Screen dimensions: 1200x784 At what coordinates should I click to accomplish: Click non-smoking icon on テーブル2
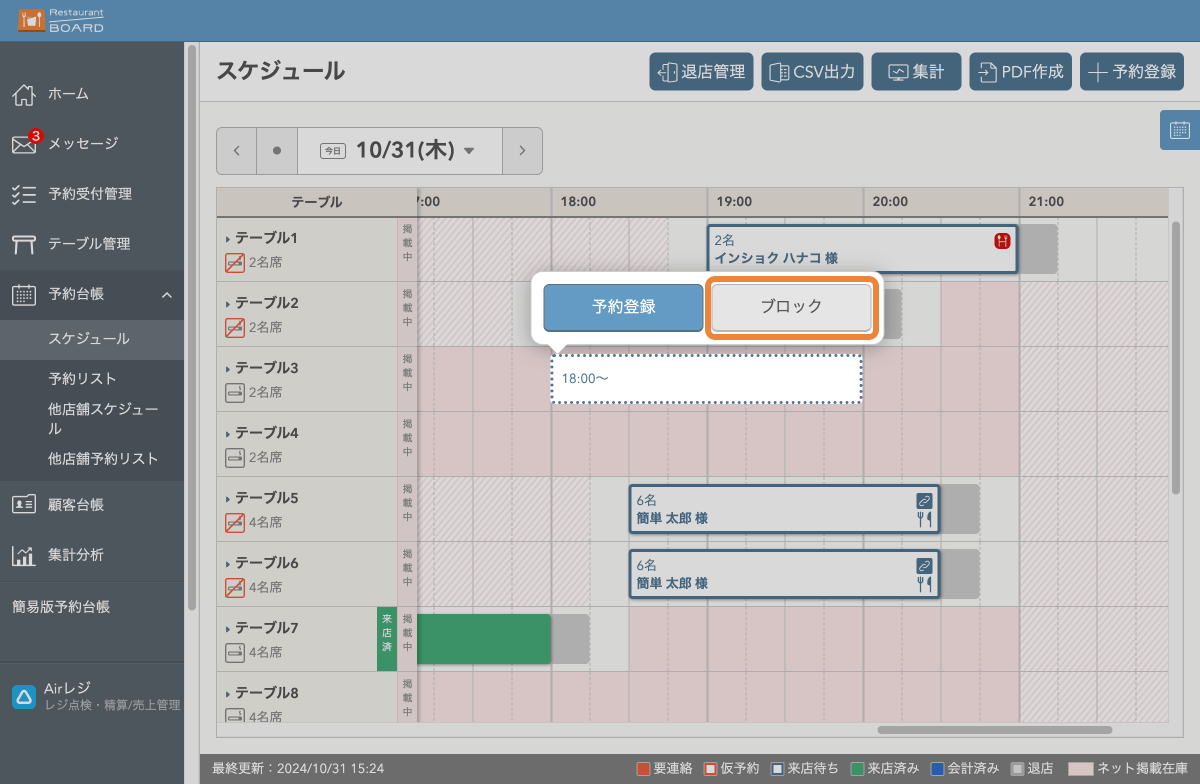coord(235,327)
